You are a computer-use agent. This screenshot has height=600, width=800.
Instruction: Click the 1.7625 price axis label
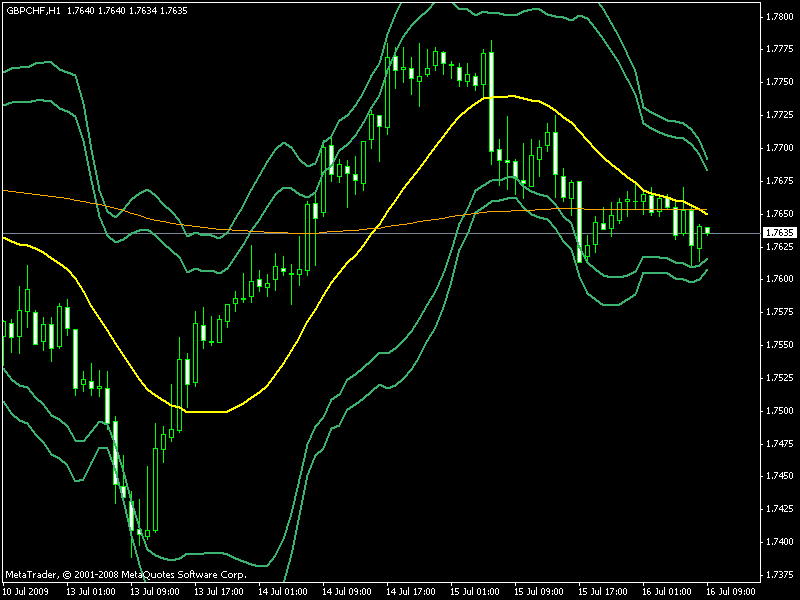(780, 246)
